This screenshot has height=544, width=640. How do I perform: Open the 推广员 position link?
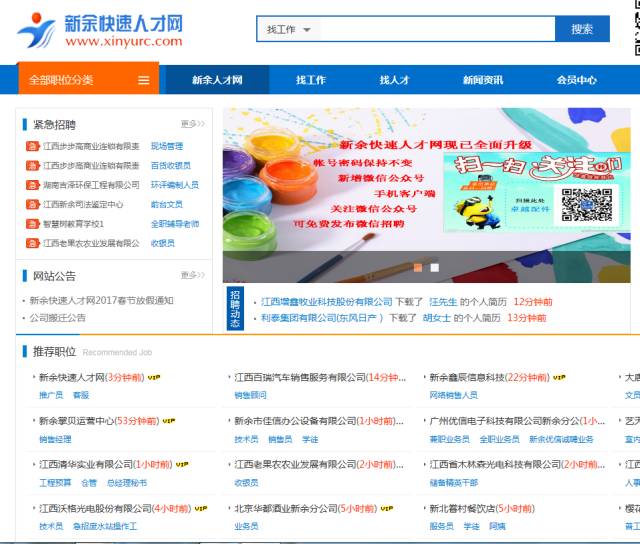[x=51, y=395]
